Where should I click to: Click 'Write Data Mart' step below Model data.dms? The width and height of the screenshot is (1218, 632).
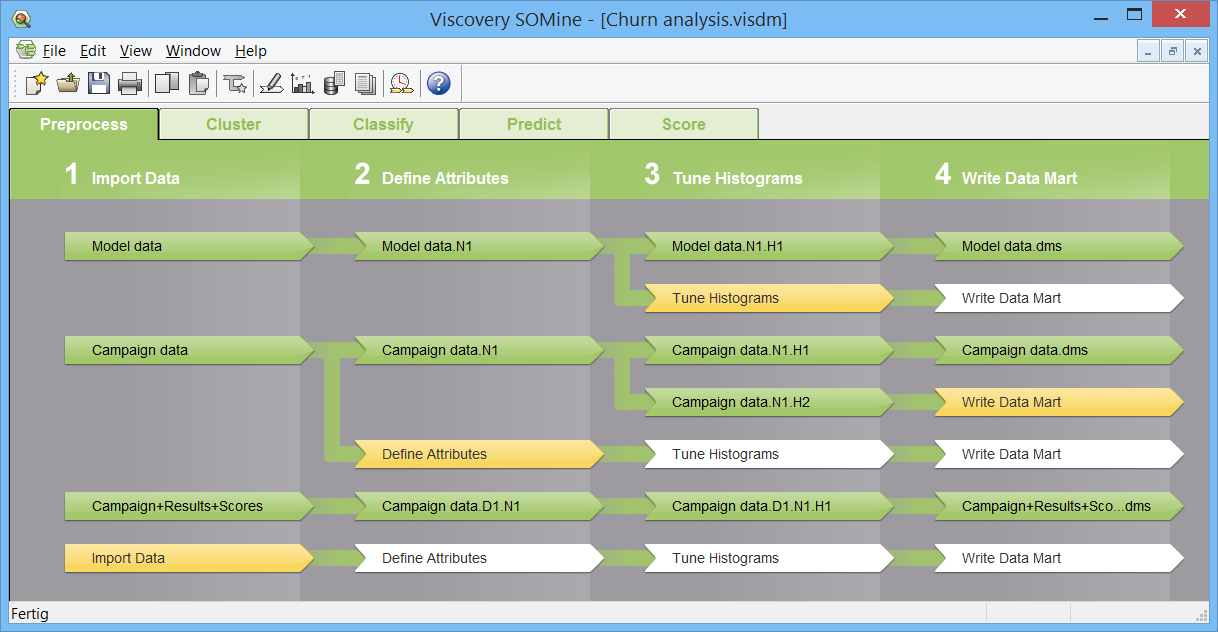tap(1059, 298)
